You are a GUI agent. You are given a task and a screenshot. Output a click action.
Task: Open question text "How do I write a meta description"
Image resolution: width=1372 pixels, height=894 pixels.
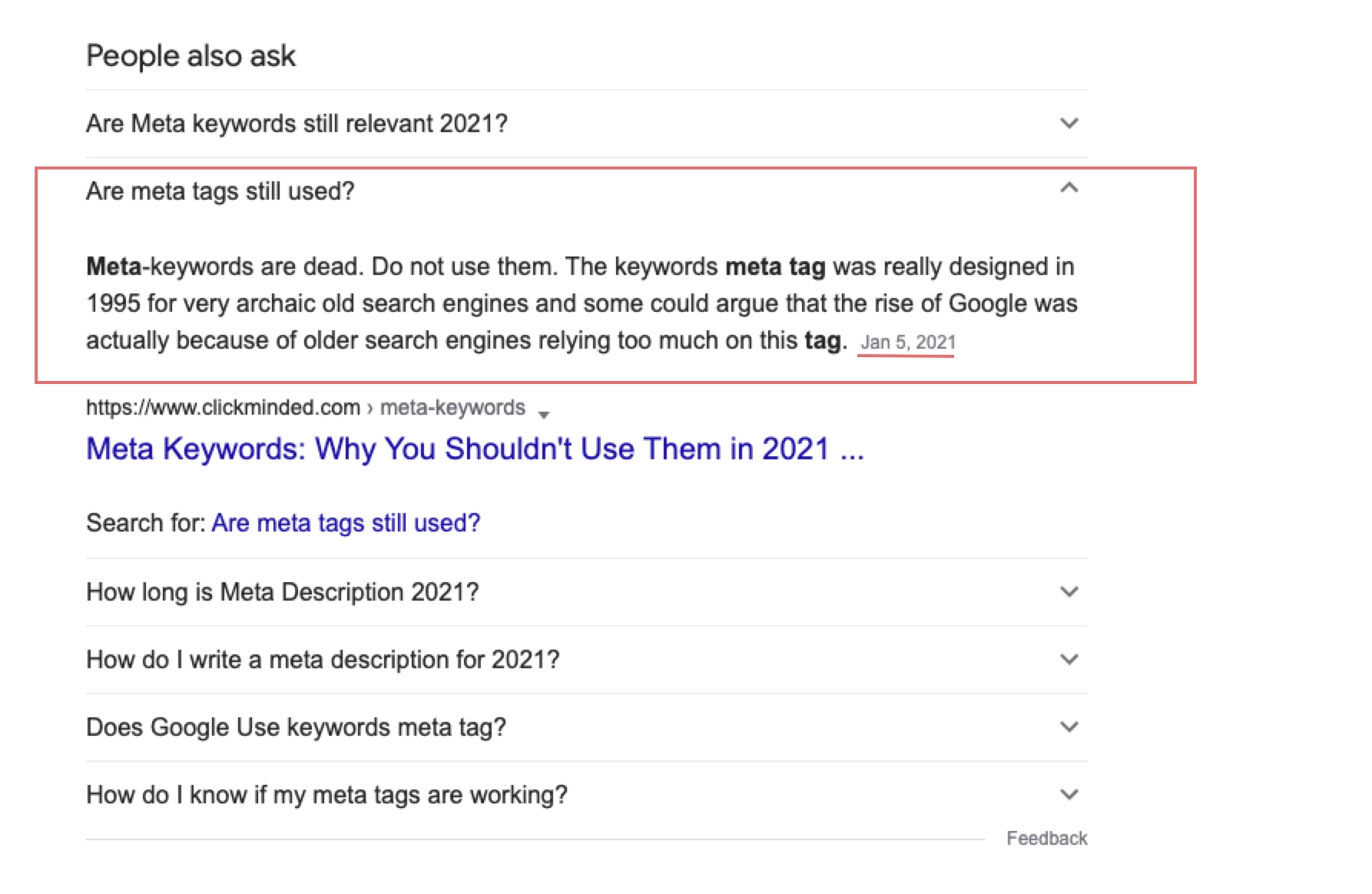pyautogui.click(x=323, y=659)
